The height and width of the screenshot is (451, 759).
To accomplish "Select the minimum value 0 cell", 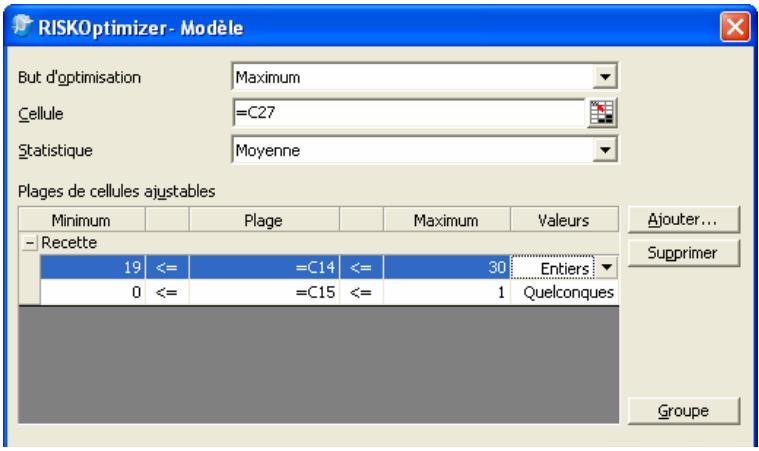I will click(92, 292).
